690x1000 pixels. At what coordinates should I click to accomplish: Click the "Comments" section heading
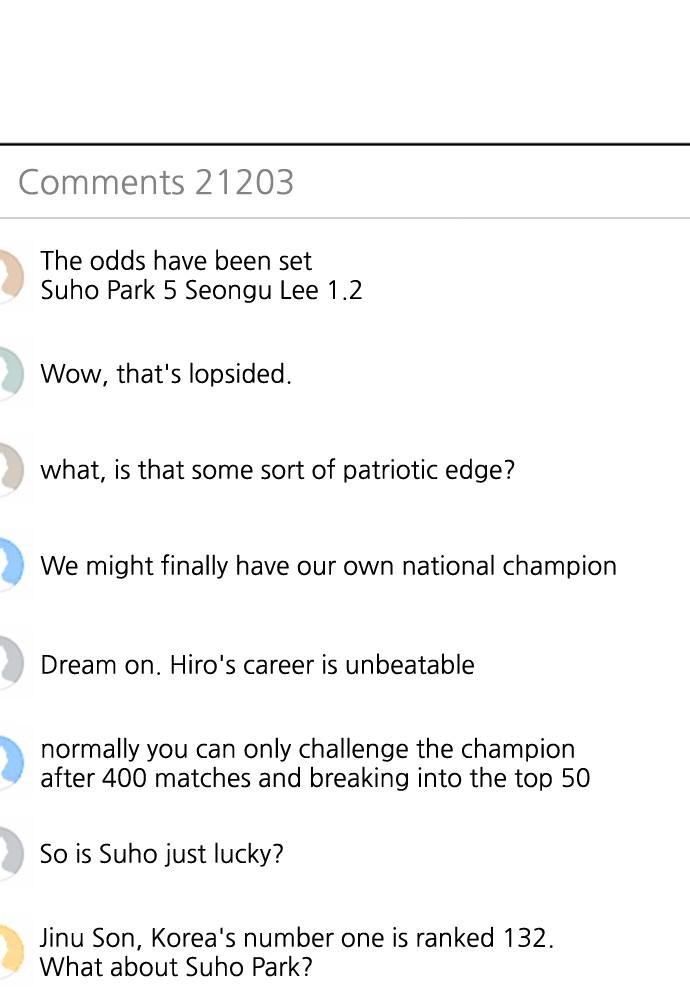101,182
